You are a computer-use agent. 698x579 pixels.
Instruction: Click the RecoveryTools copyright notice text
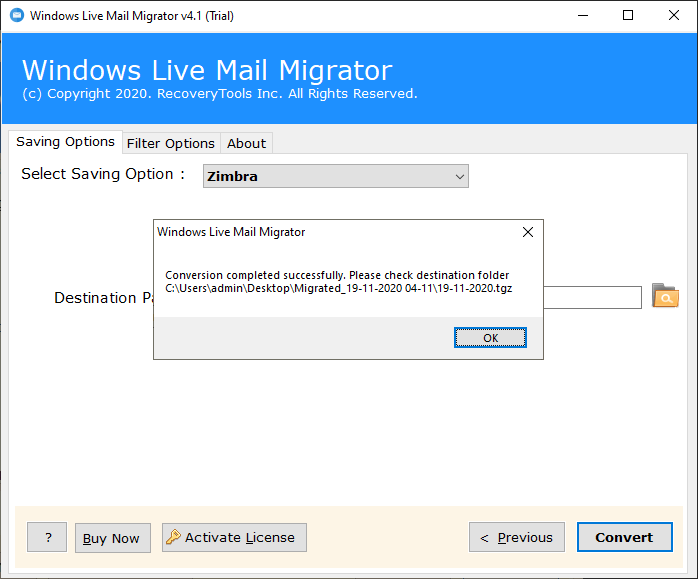(x=220, y=93)
